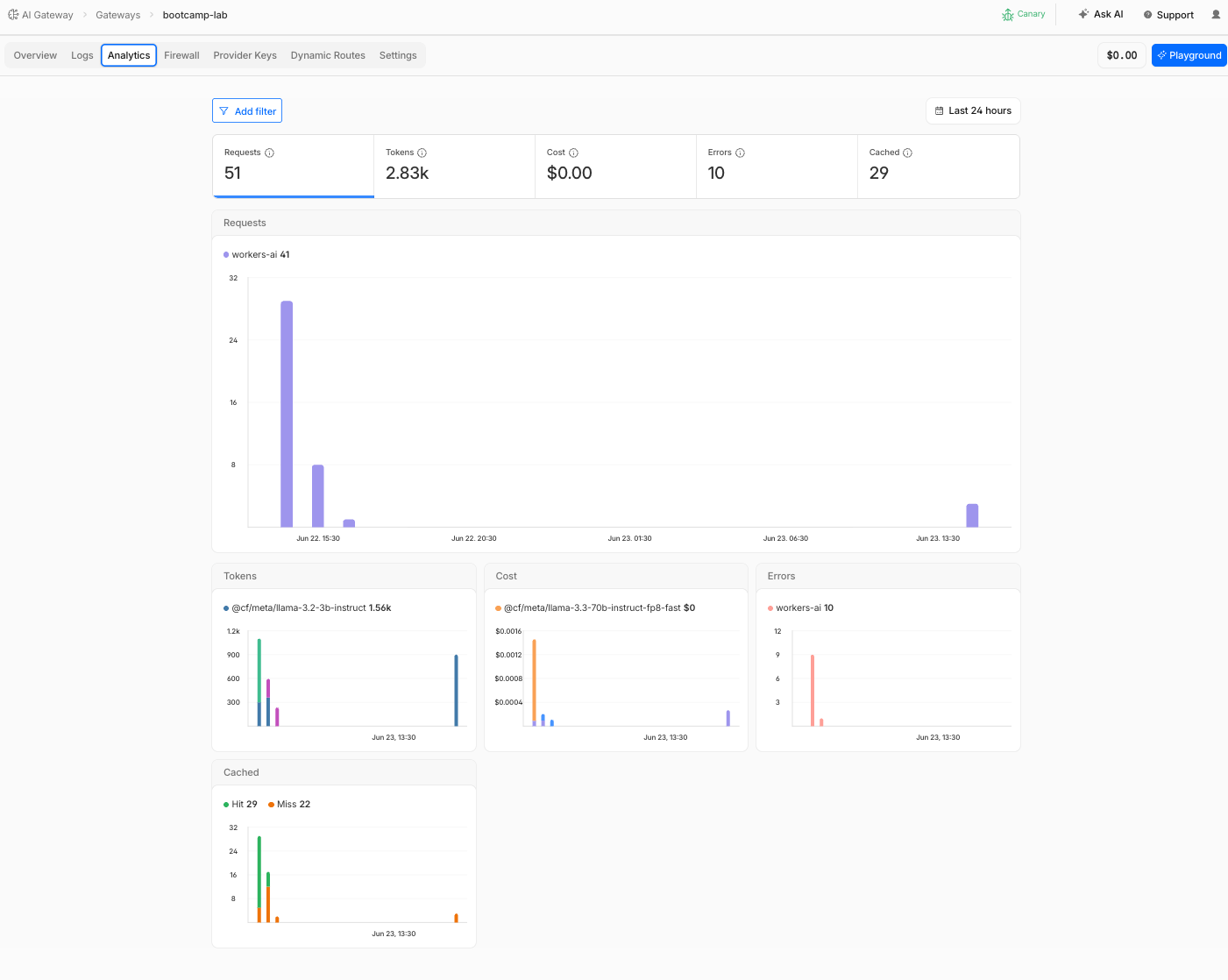Click the Support question mark icon
The height and width of the screenshot is (980, 1228).
[1147, 15]
